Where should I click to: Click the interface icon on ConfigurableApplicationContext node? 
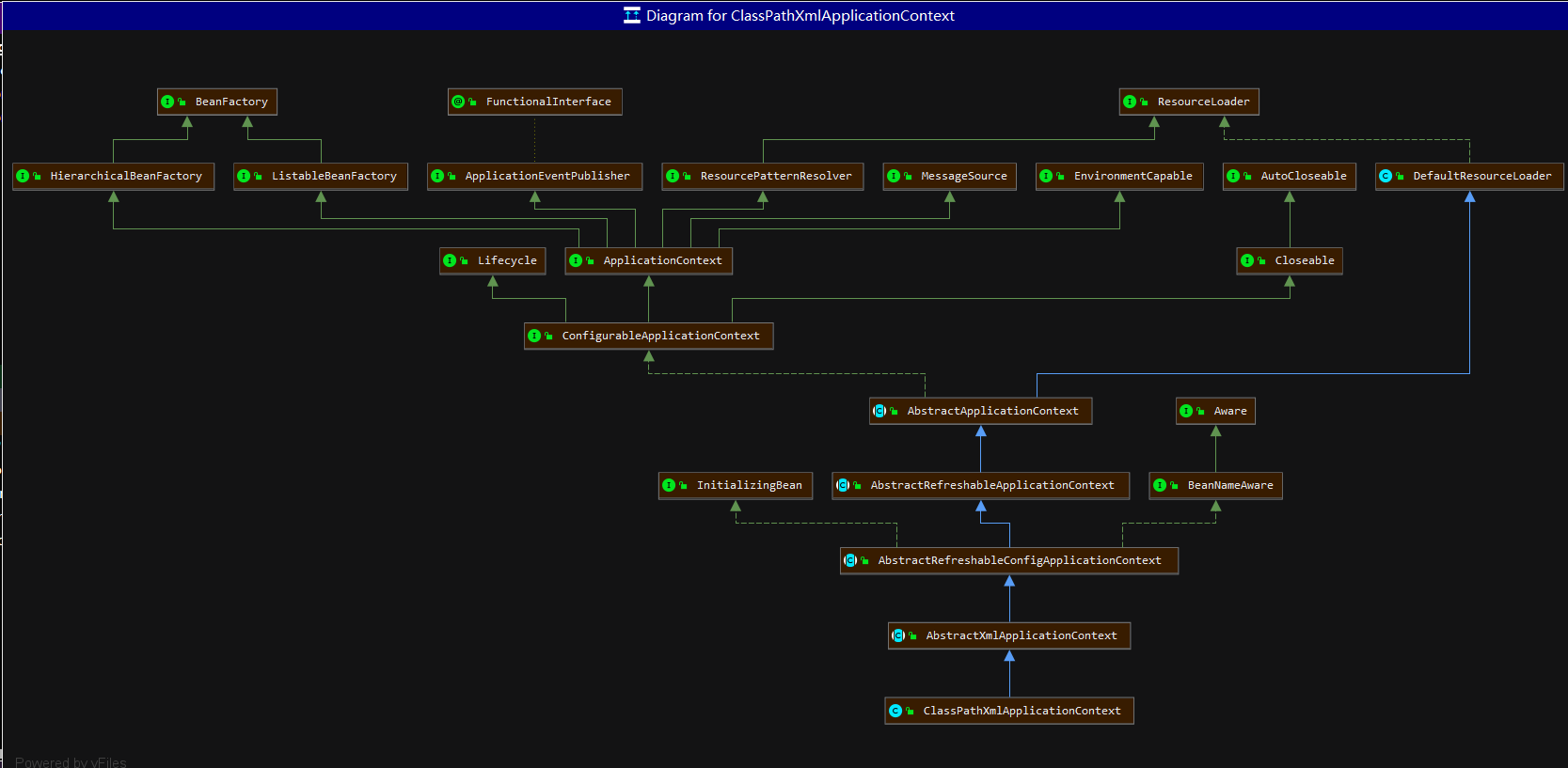(534, 336)
